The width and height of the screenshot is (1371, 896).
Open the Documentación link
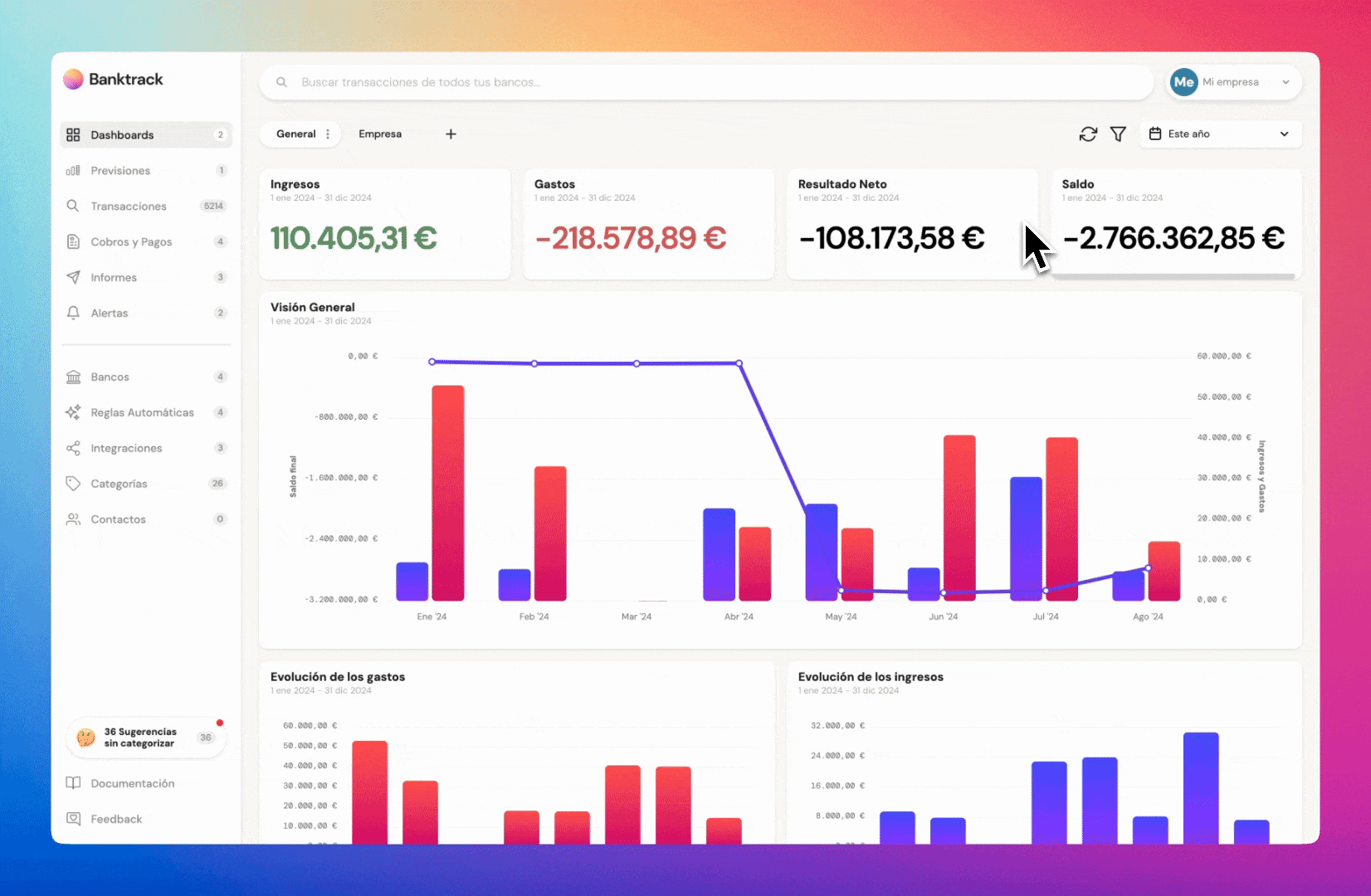coord(132,783)
